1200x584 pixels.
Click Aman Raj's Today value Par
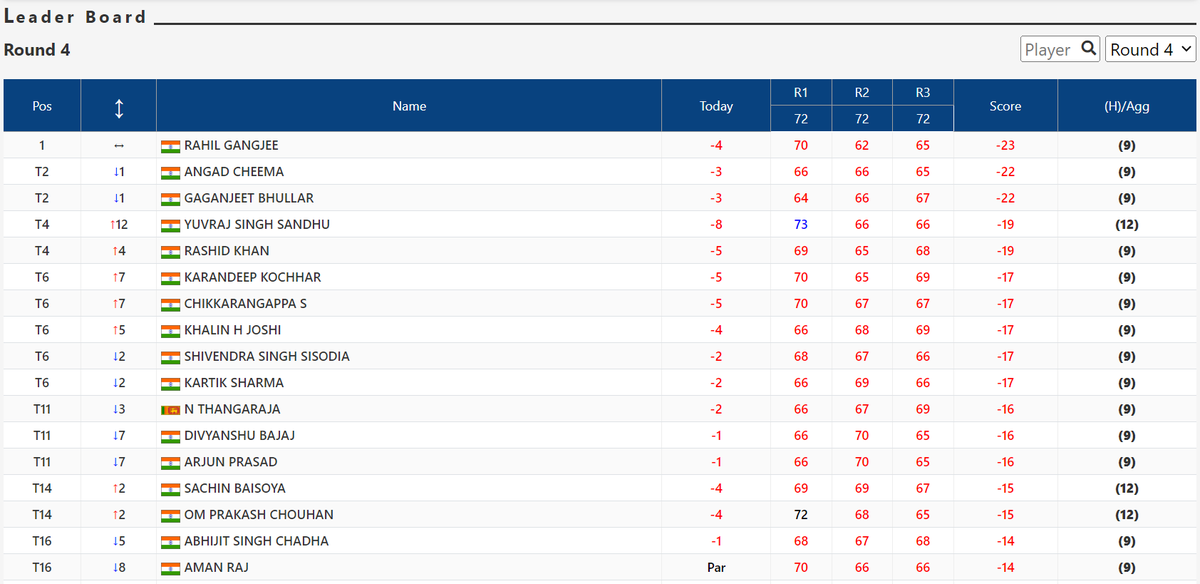tap(716, 568)
